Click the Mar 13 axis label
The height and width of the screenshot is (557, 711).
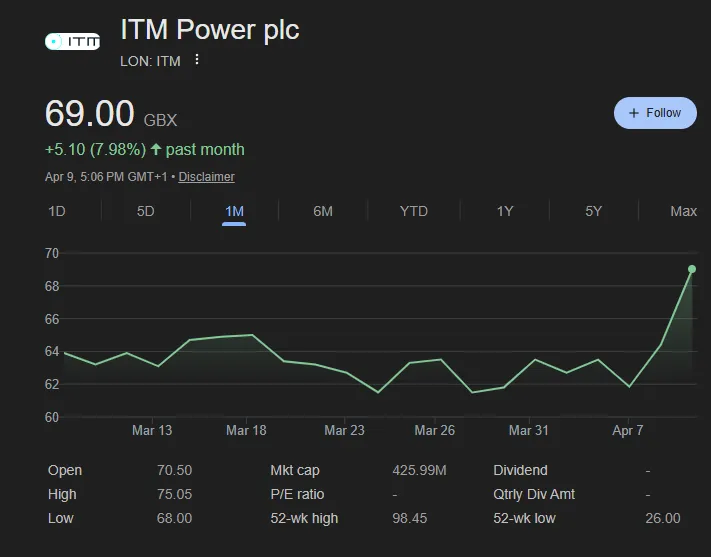152,430
